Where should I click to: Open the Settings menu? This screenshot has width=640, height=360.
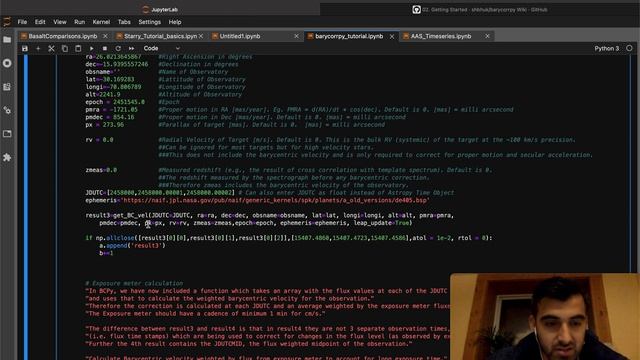pos(149,22)
